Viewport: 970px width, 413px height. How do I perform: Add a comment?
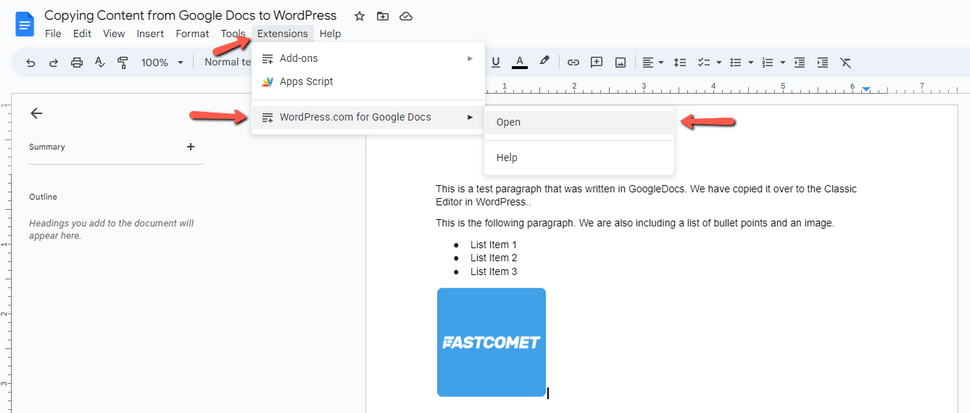point(596,62)
